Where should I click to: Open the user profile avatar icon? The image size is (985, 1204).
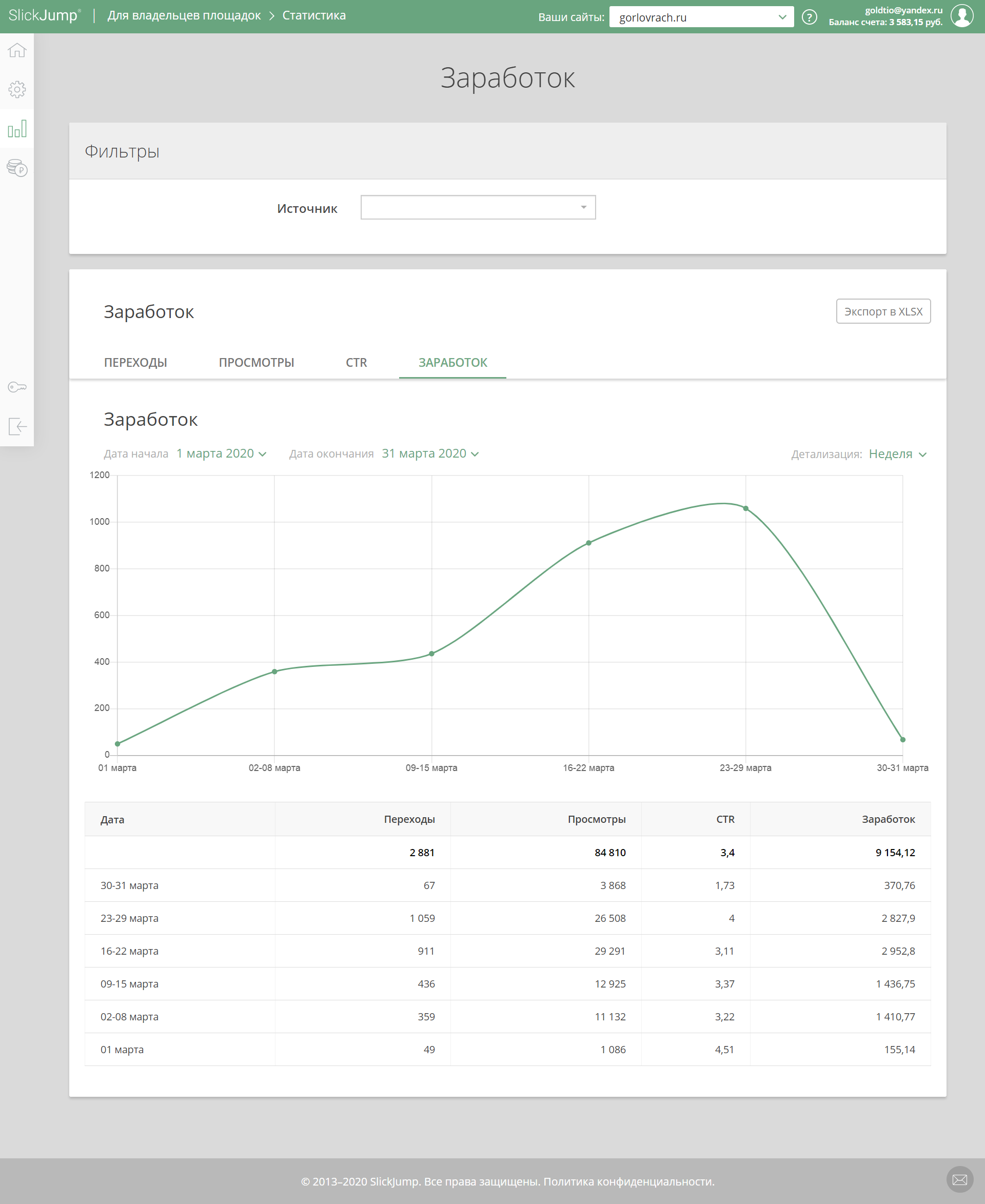point(962,16)
